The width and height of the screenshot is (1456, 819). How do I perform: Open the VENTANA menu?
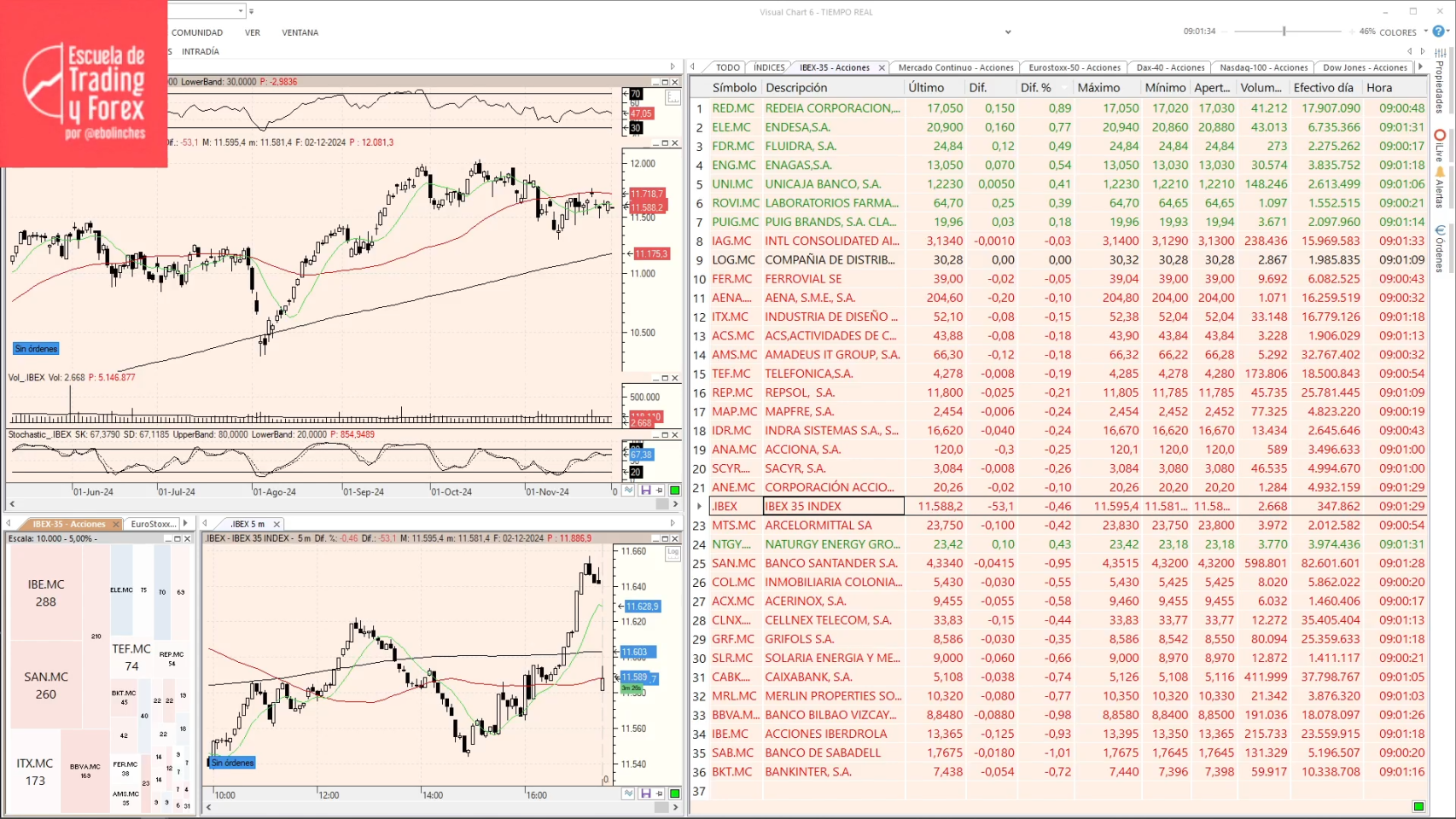300,32
